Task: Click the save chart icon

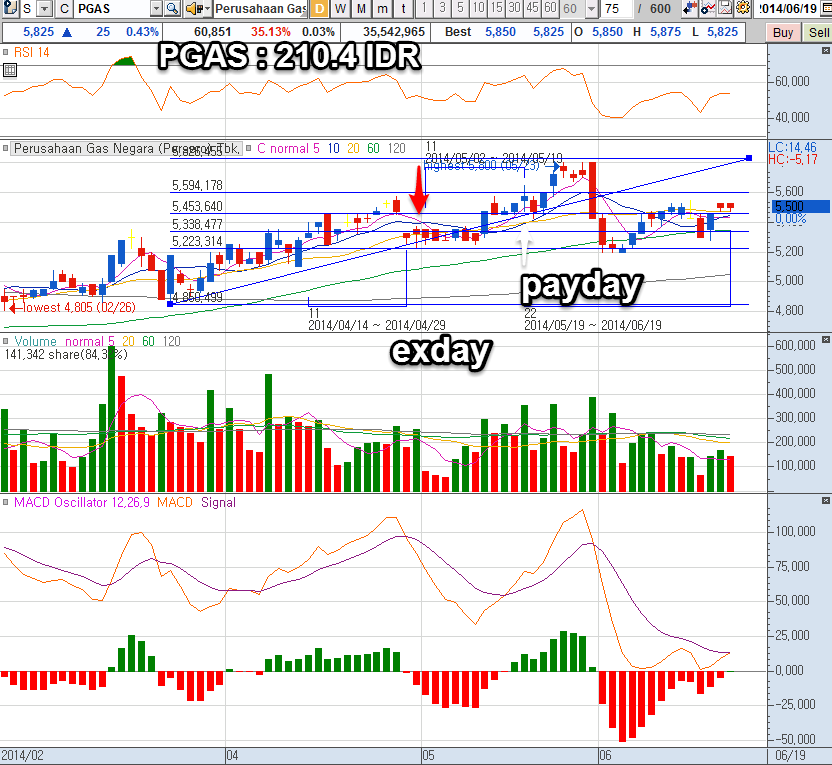Action: pos(725,8)
